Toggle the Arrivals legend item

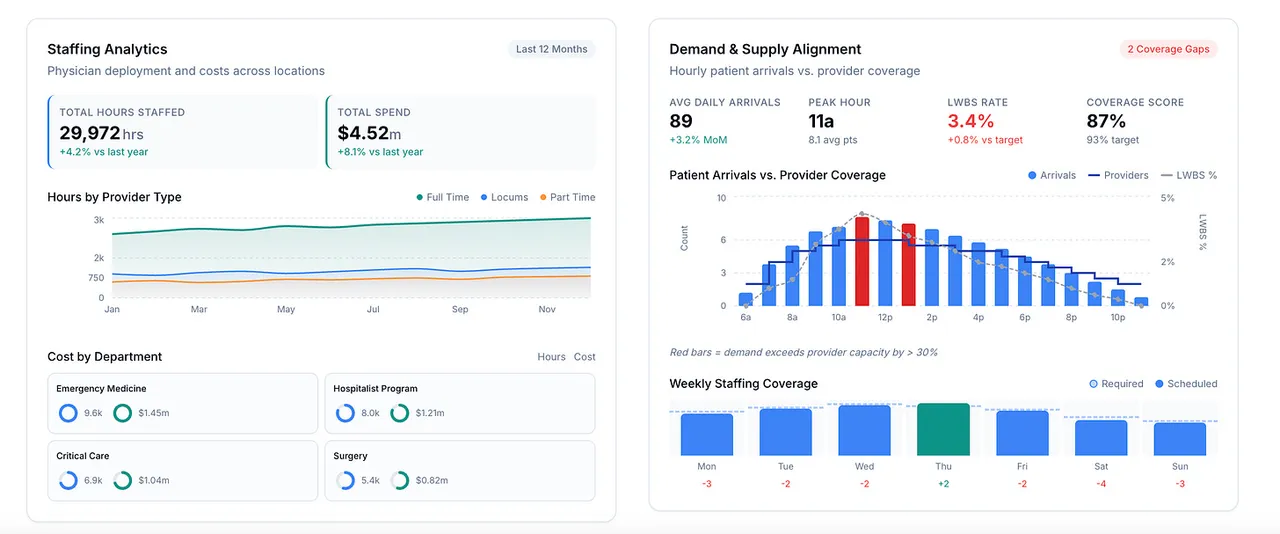[1052, 175]
